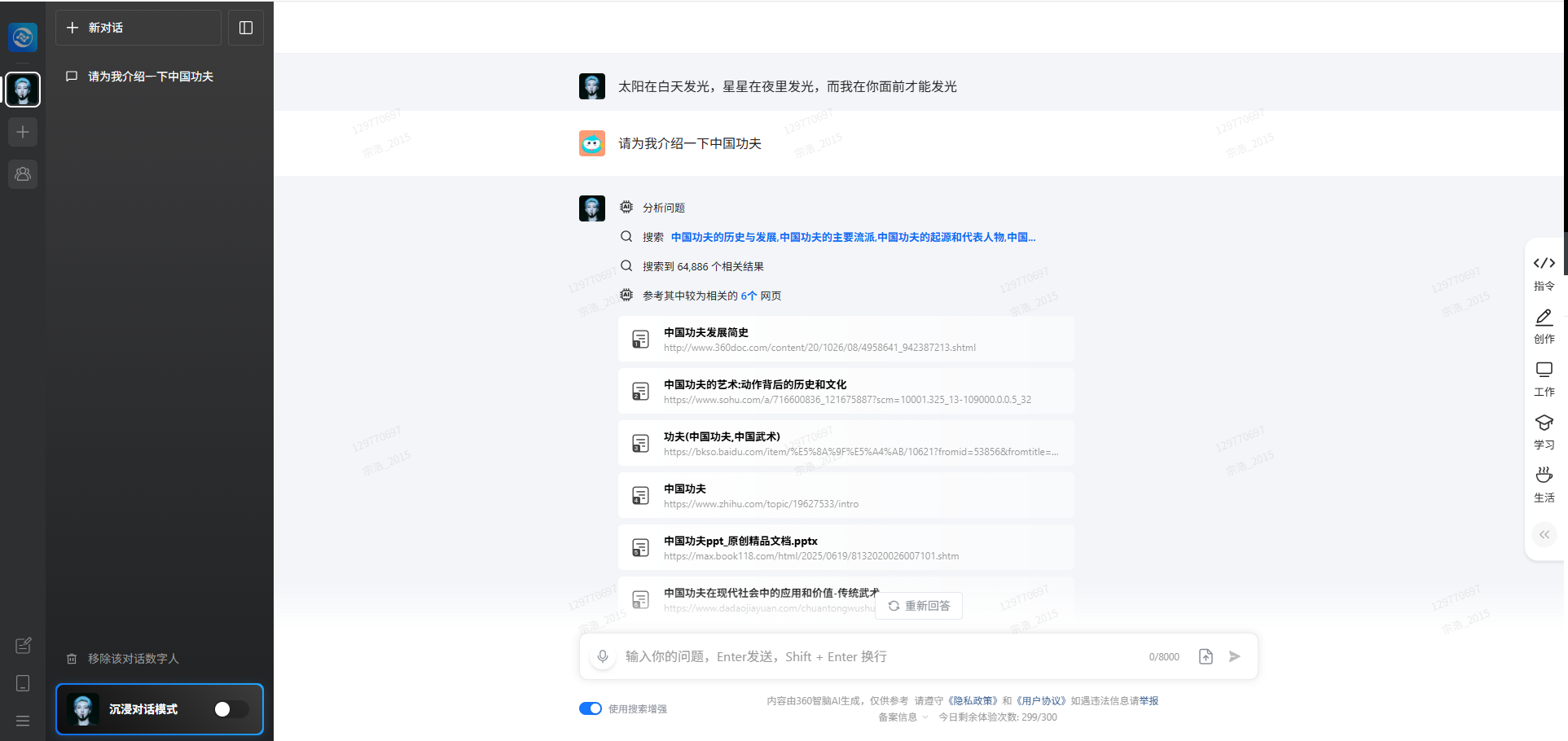Click the microphone icon in input bar
This screenshot has height=741, width=1568.
[x=603, y=655]
